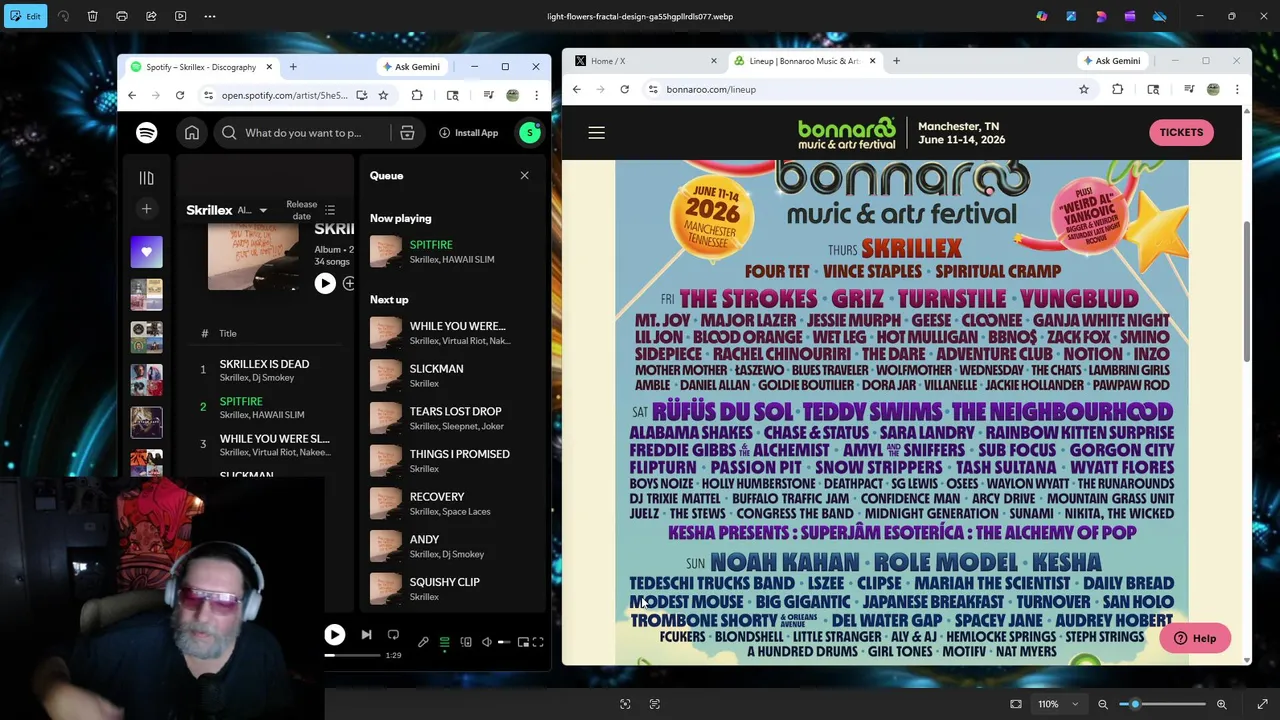Viewport: 1280px width, 720px height.
Task: Click the TICKETS button
Action: point(1181,132)
